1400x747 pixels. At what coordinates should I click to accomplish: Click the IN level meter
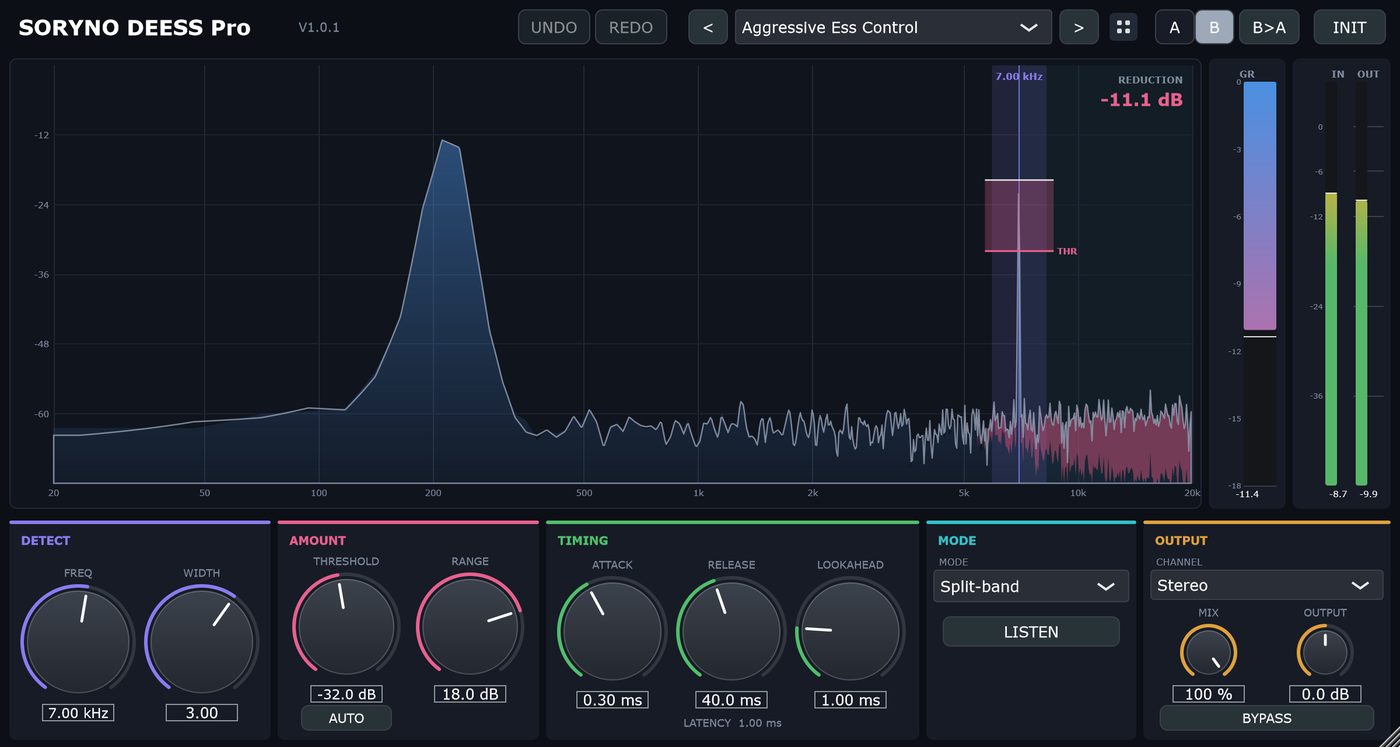pos(1331,283)
